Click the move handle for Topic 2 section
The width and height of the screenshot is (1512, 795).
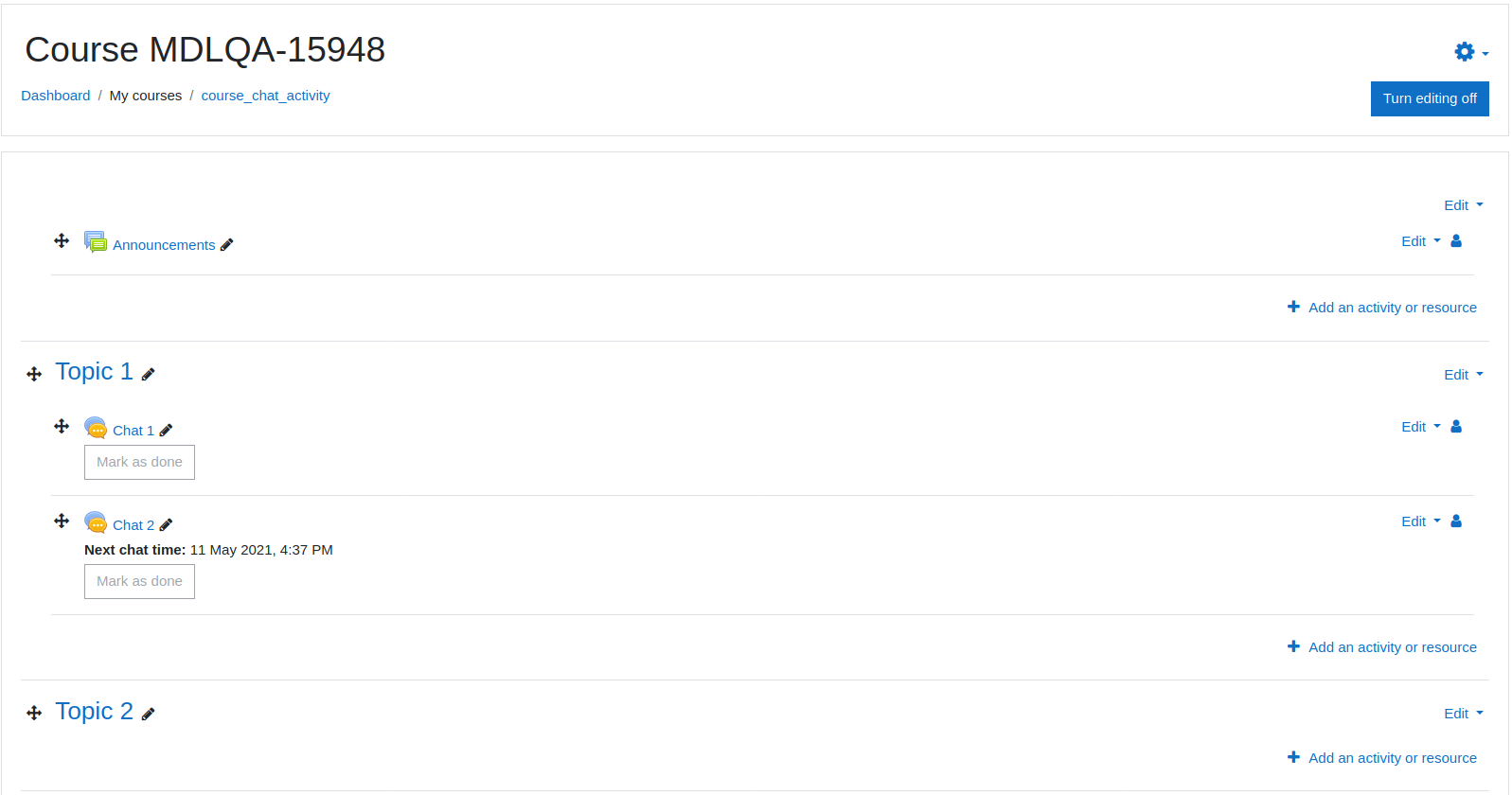[34, 714]
